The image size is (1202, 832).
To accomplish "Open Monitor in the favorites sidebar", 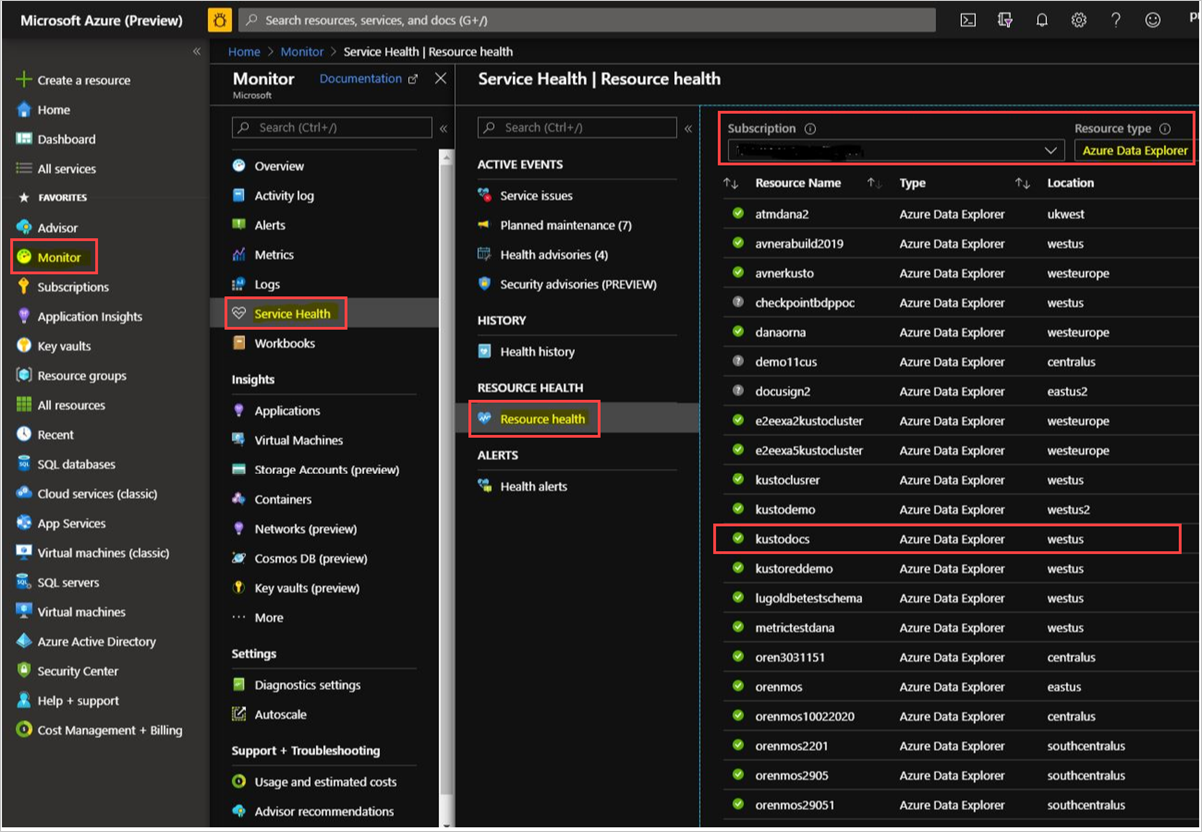I will click(59, 258).
